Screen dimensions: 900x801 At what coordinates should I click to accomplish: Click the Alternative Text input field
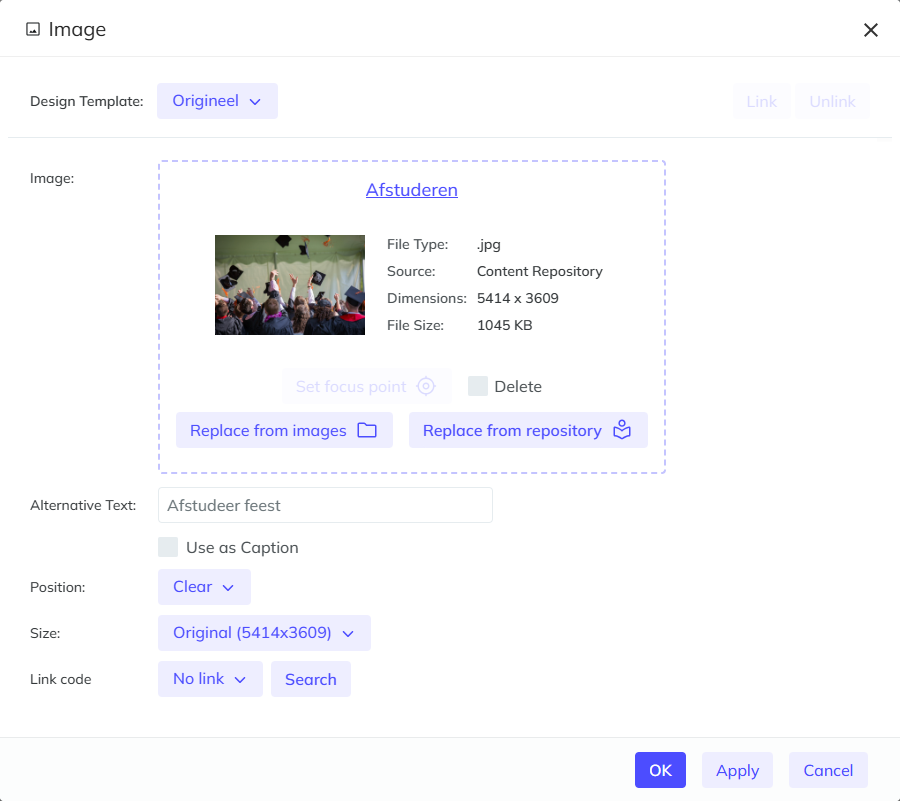tap(325, 505)
